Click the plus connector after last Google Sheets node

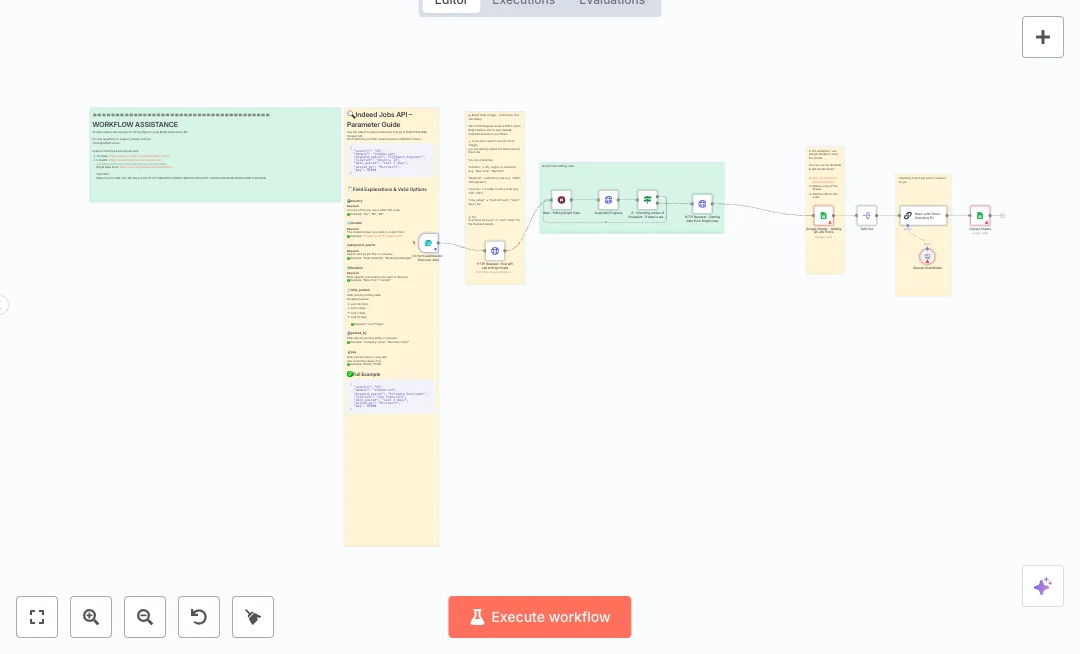[x=1003, y=215]
